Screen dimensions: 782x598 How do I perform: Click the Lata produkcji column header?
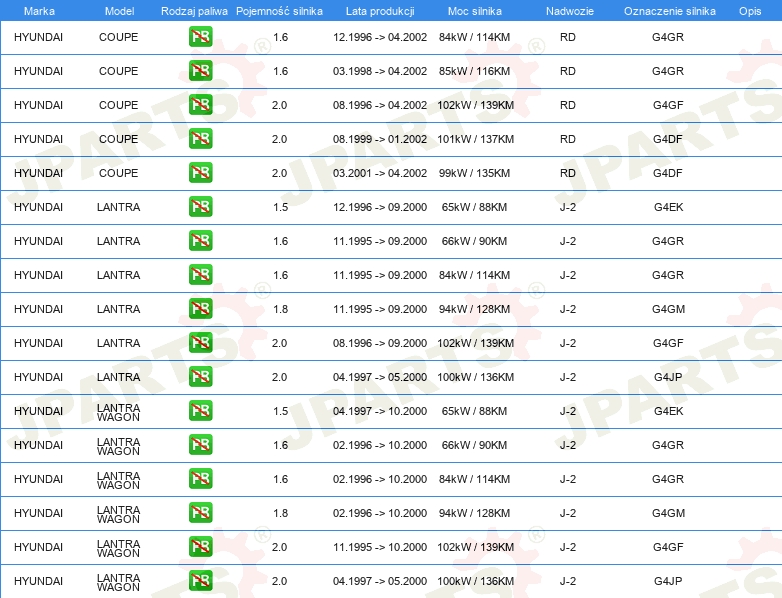(380, 11)
